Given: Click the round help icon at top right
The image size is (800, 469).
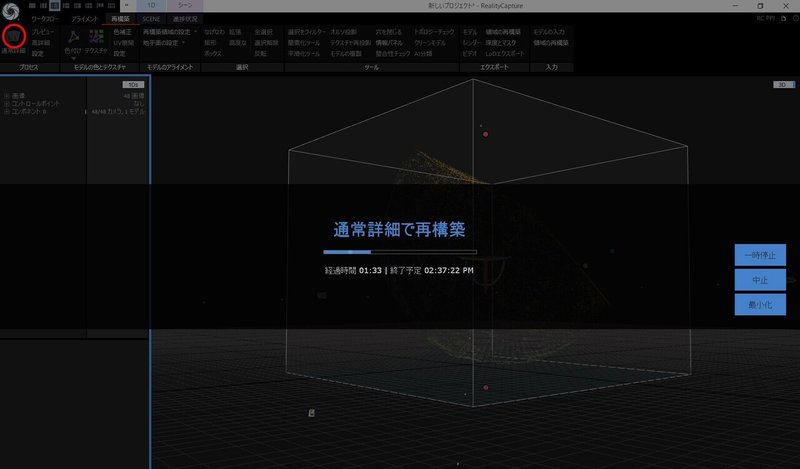Looking at the screenshot, I should tap(795, 18).
